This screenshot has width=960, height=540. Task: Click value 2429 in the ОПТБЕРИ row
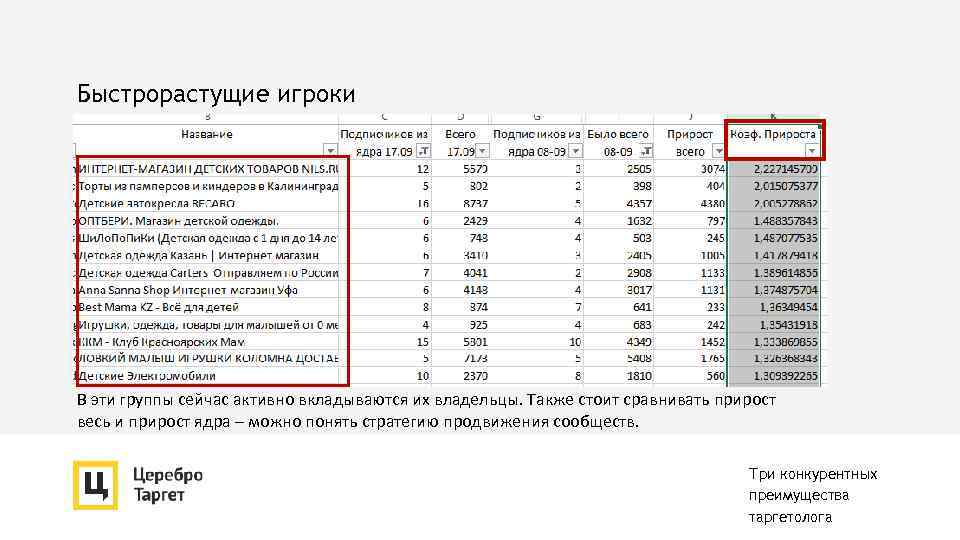(475, 221)
